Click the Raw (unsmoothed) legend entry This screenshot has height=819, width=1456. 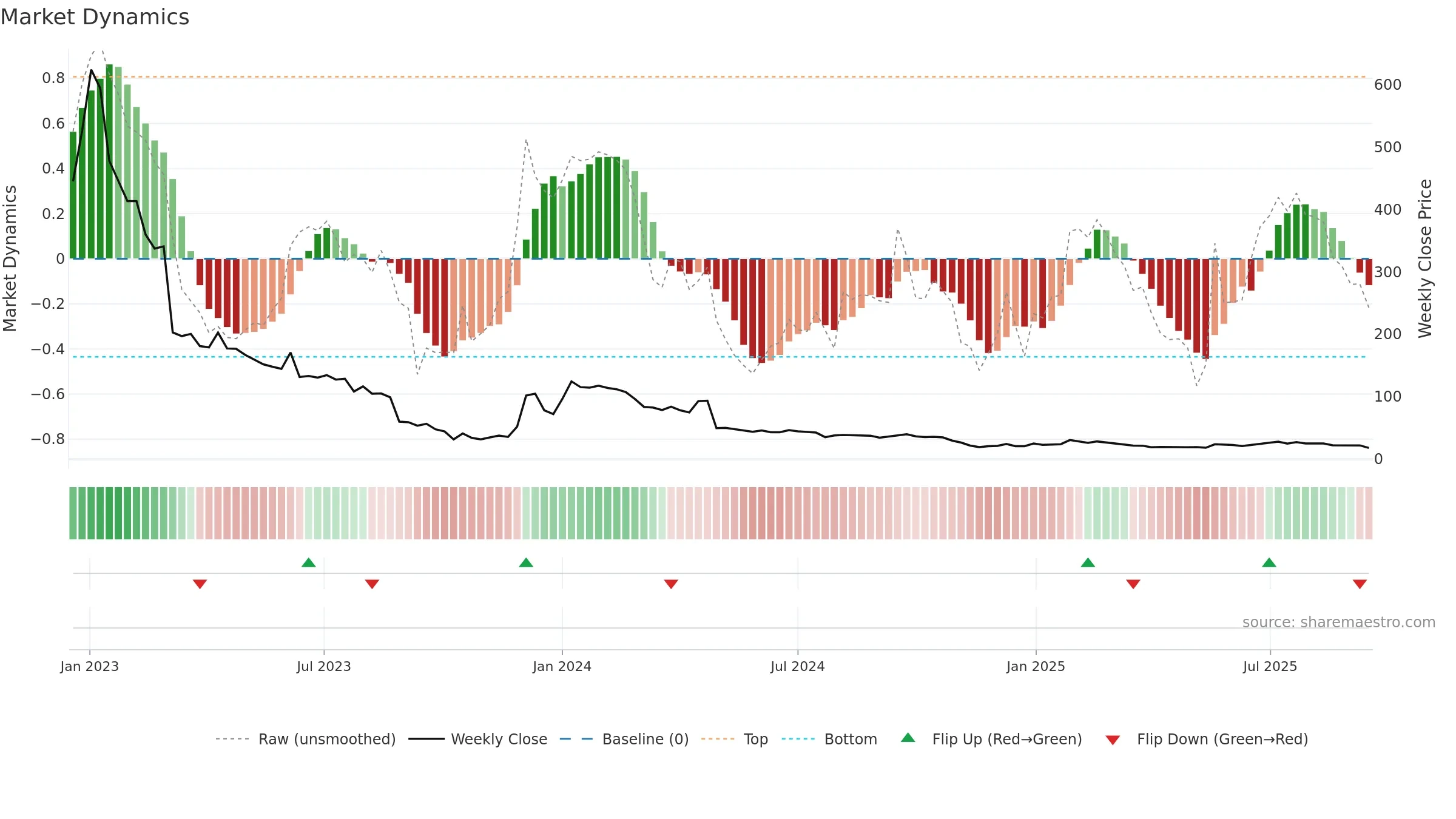[x=305, y=739]
